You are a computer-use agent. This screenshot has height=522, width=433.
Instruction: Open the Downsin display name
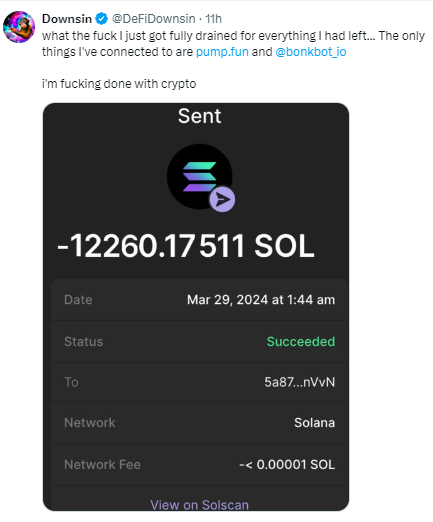click(x=67, y=19)
